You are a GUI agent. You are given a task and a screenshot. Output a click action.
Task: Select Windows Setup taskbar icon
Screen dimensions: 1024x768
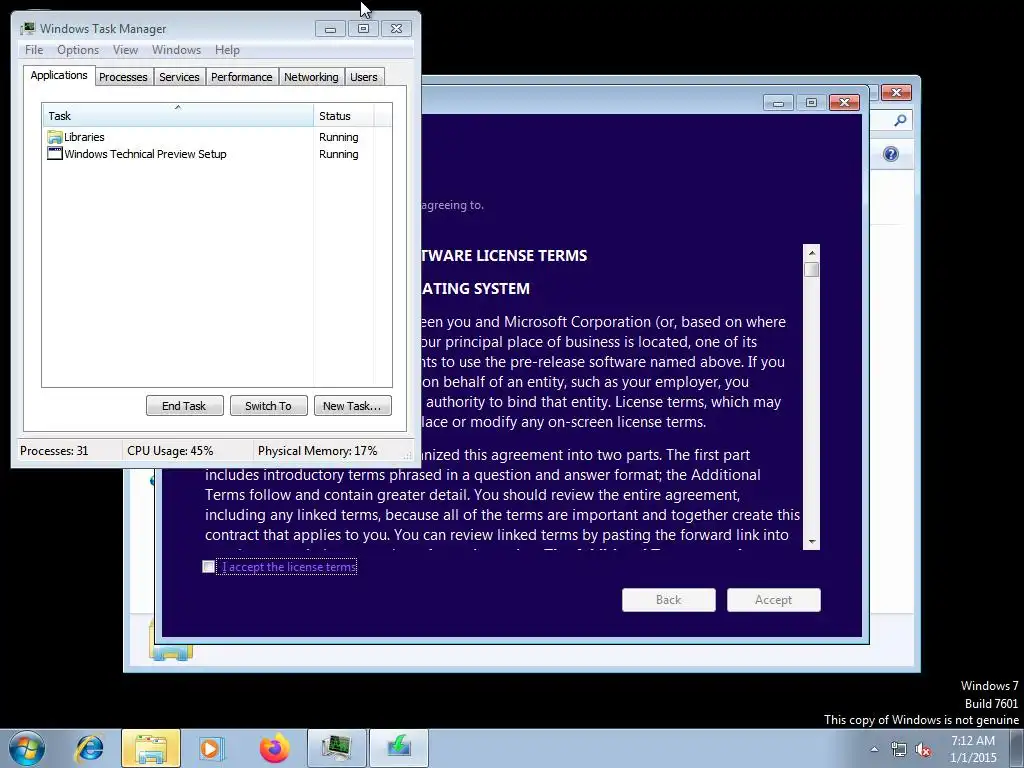[399, 748]
